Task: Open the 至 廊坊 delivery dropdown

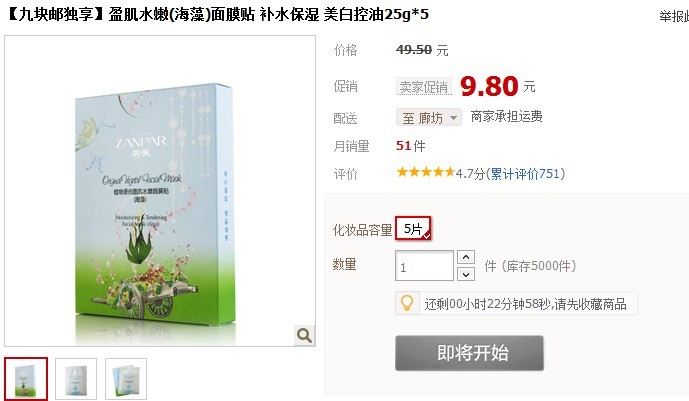Action: coord(428,118)
